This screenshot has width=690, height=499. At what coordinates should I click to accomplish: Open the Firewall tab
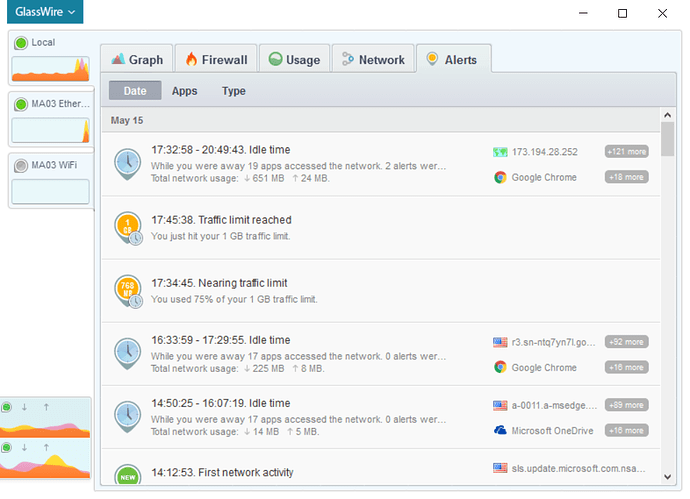pos(217,60)
